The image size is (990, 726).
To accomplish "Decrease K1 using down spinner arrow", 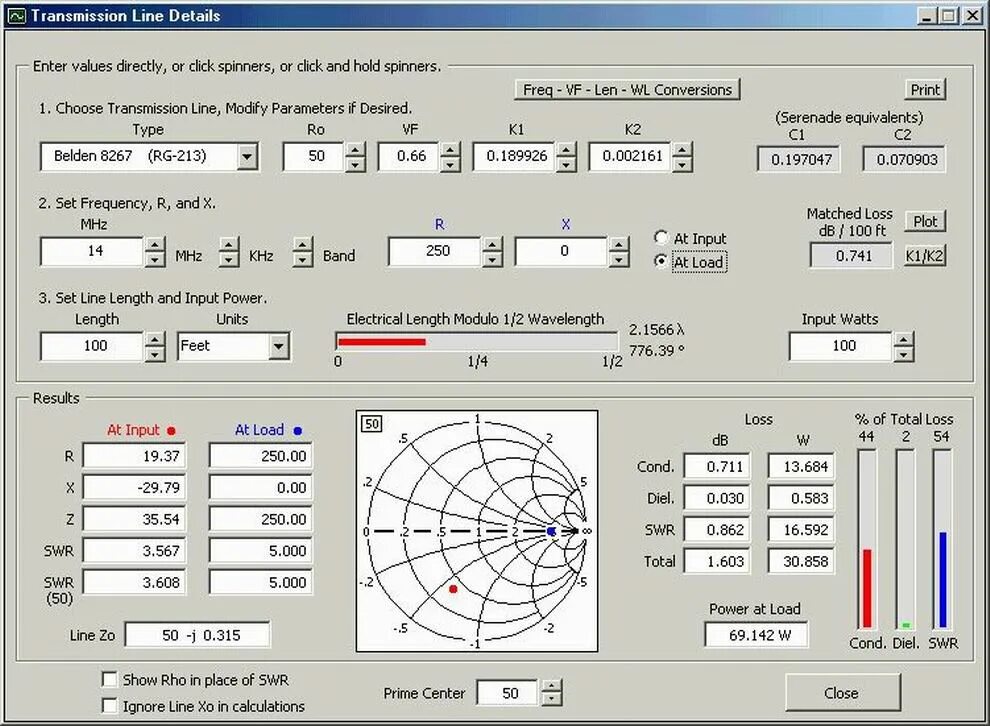I will (x=566, y=164).
